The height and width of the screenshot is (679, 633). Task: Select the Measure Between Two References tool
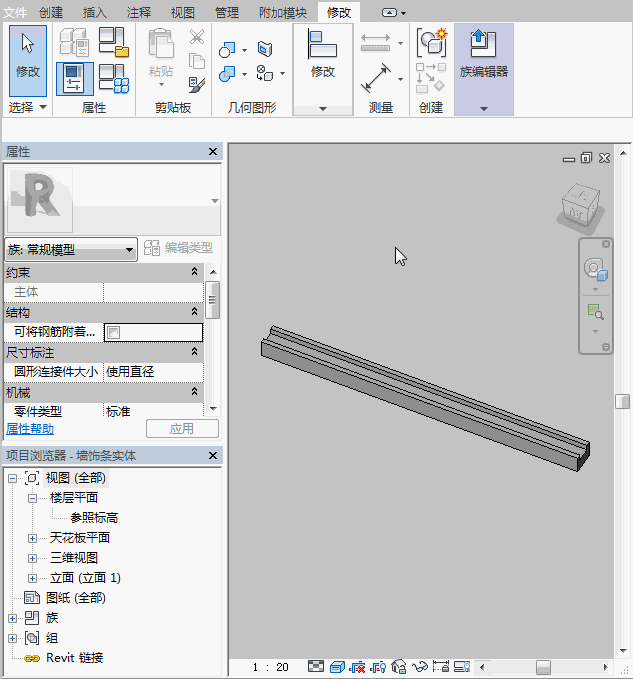click(x=376, y=42)
